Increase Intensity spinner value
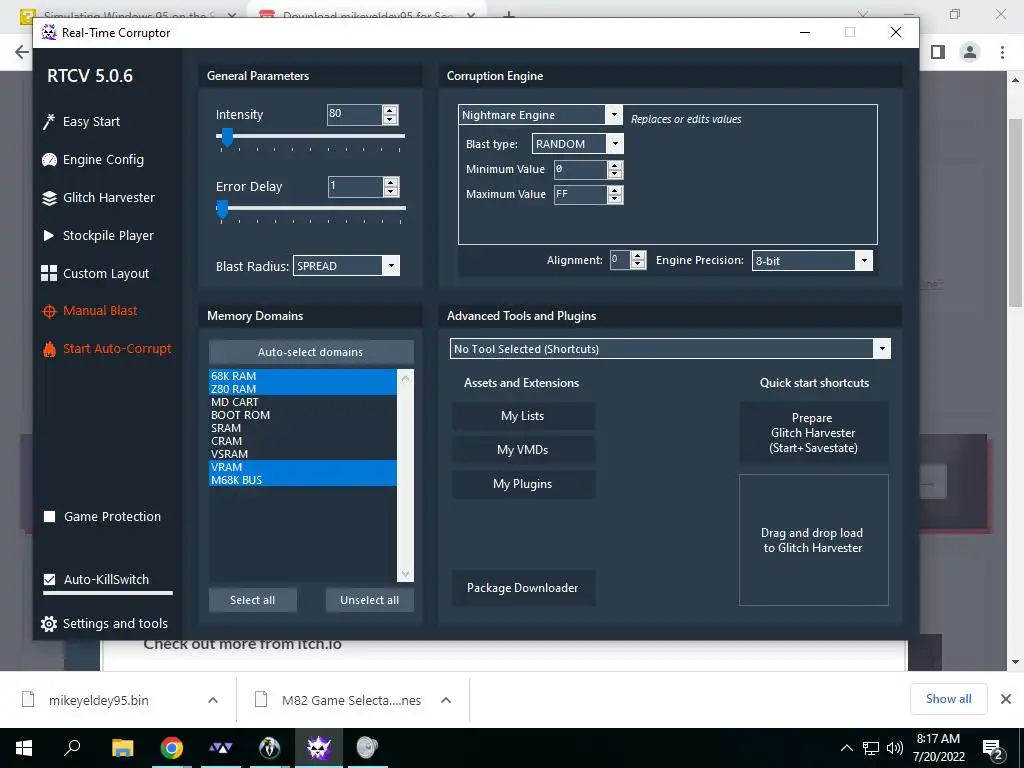The height and width of the screenshot is (768, 1024). pos(390,110)
